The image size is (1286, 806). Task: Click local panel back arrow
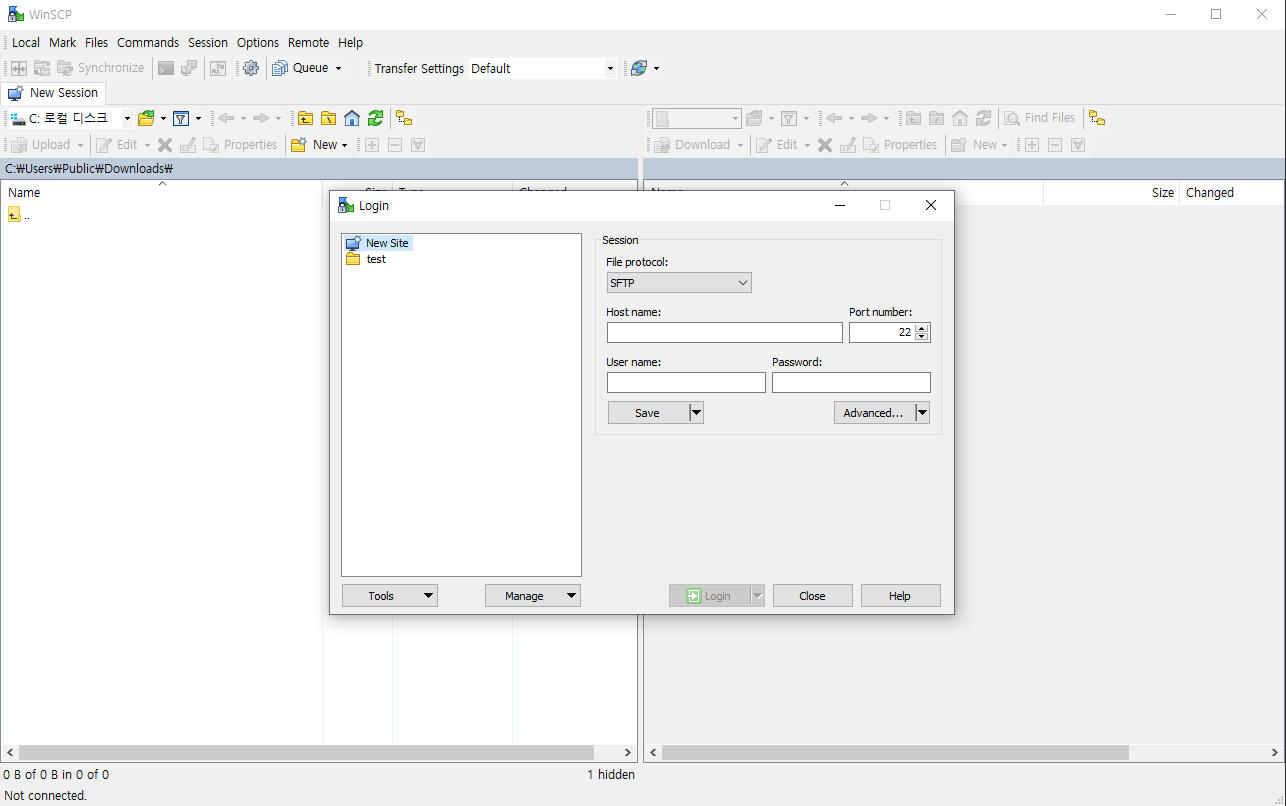coord(226,118)
